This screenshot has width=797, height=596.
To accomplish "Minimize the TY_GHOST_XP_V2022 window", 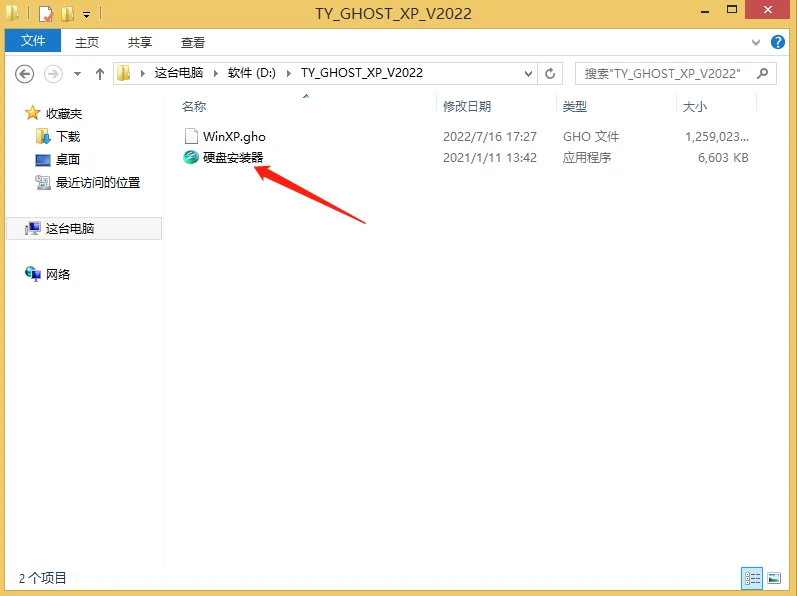I will [x=704, y=11].
